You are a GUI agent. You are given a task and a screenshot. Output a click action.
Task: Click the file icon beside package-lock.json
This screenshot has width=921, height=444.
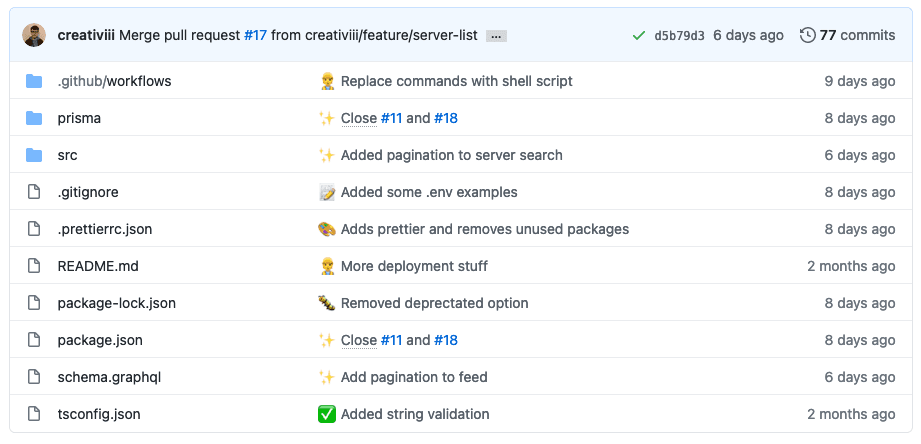point(34,303)
